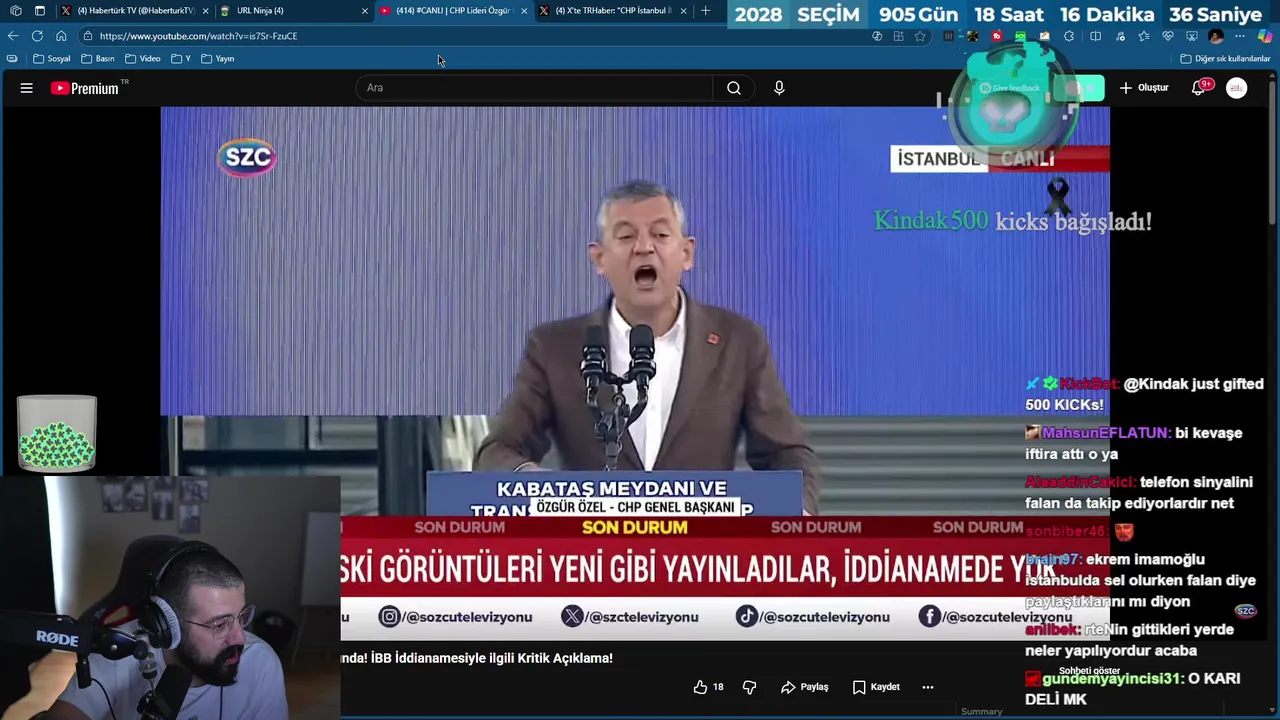
Task: Open Yayın bookmarks folder
Action: pos(218,59)
